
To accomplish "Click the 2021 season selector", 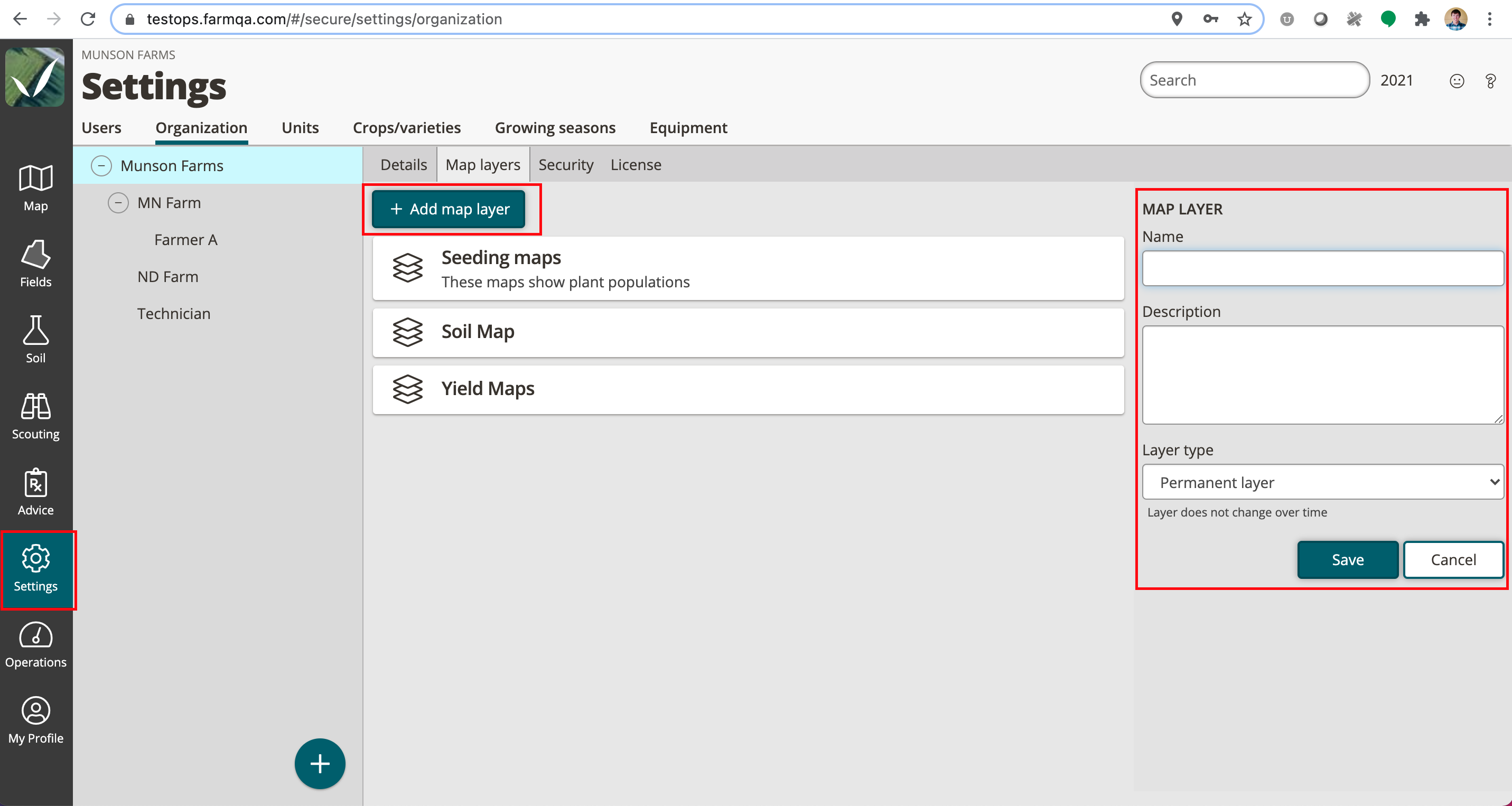I will pos(1396,80).
